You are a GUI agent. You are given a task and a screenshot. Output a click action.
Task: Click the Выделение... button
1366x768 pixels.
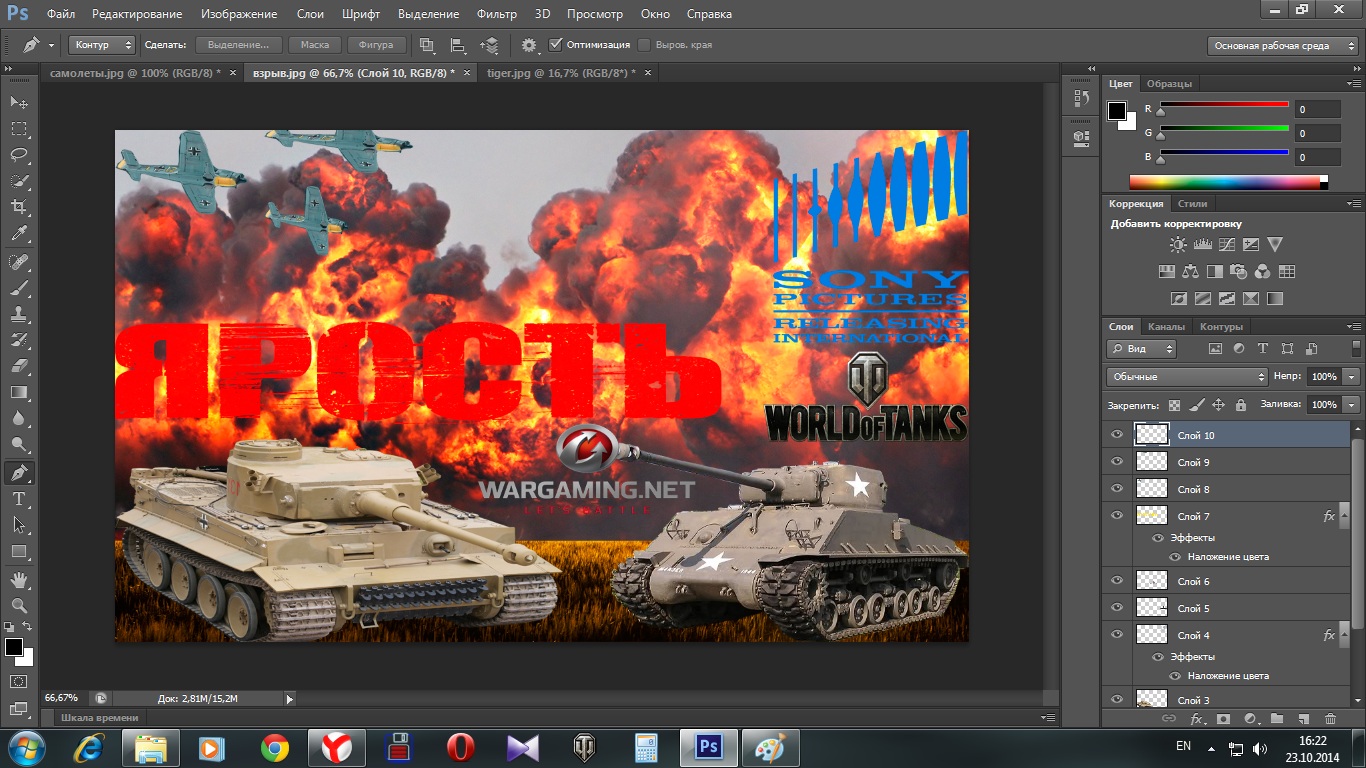[239, 45]
